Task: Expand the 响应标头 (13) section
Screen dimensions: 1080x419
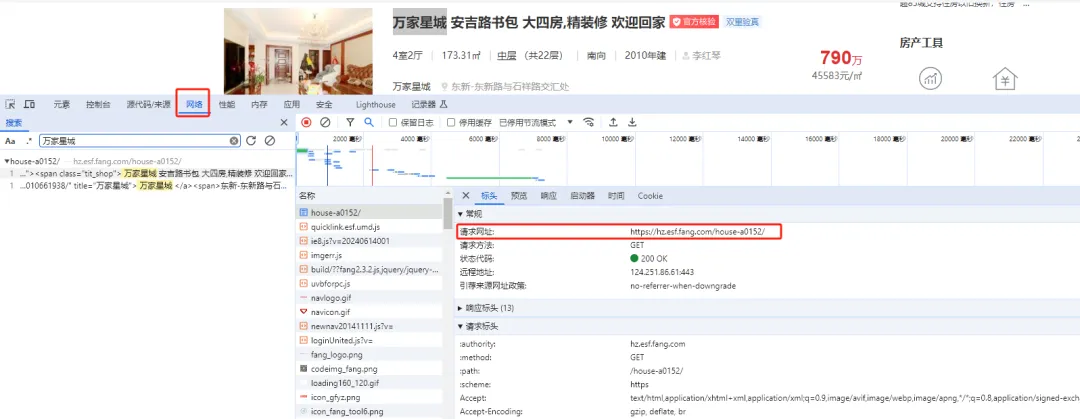Action: pyautogui.click(x=461, y=307)
